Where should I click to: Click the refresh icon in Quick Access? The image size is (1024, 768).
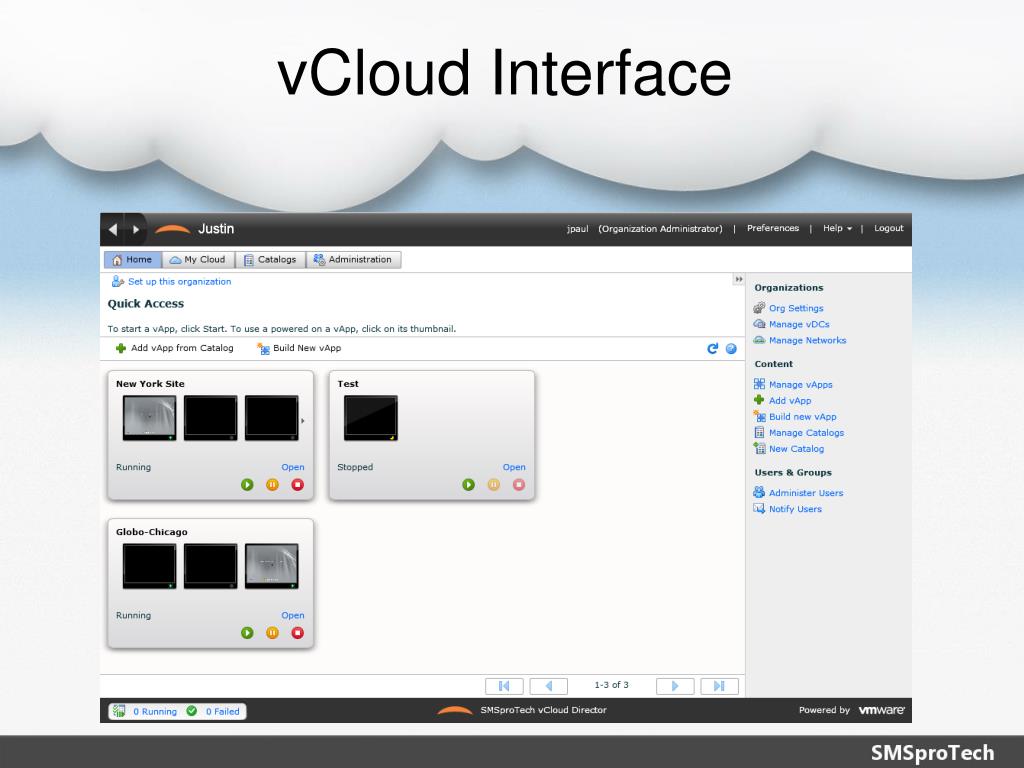click(x=712, y=349)
